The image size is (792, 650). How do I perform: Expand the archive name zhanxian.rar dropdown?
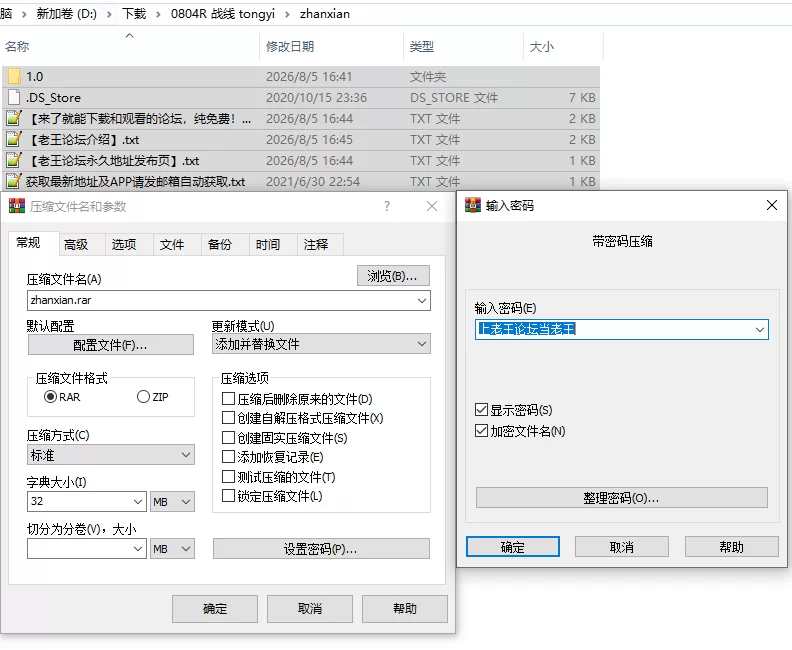(x=422, y=301)
